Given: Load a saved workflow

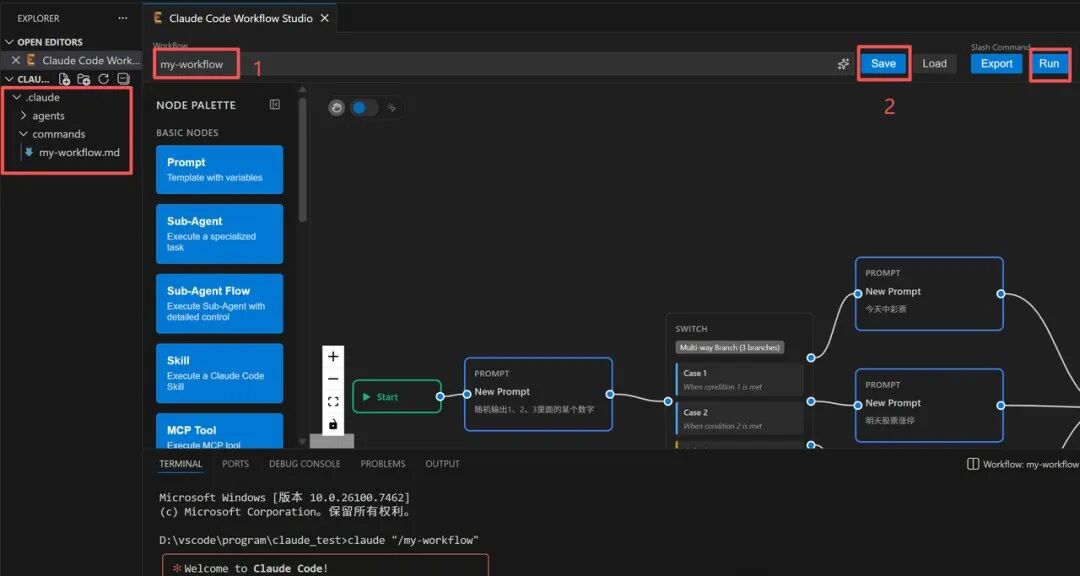Looking at the screenshot, I should click(935, 63).
